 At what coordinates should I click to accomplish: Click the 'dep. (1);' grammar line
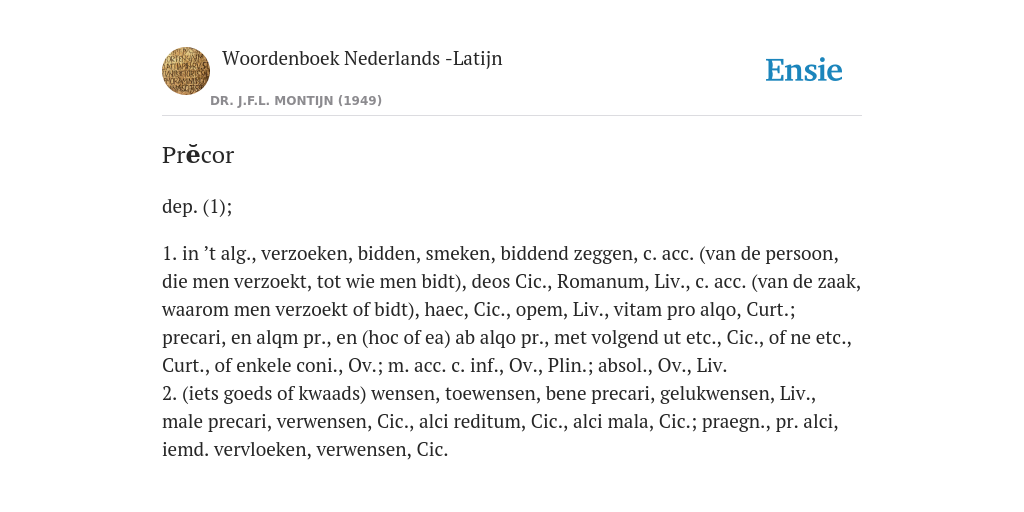pos(197,207)
